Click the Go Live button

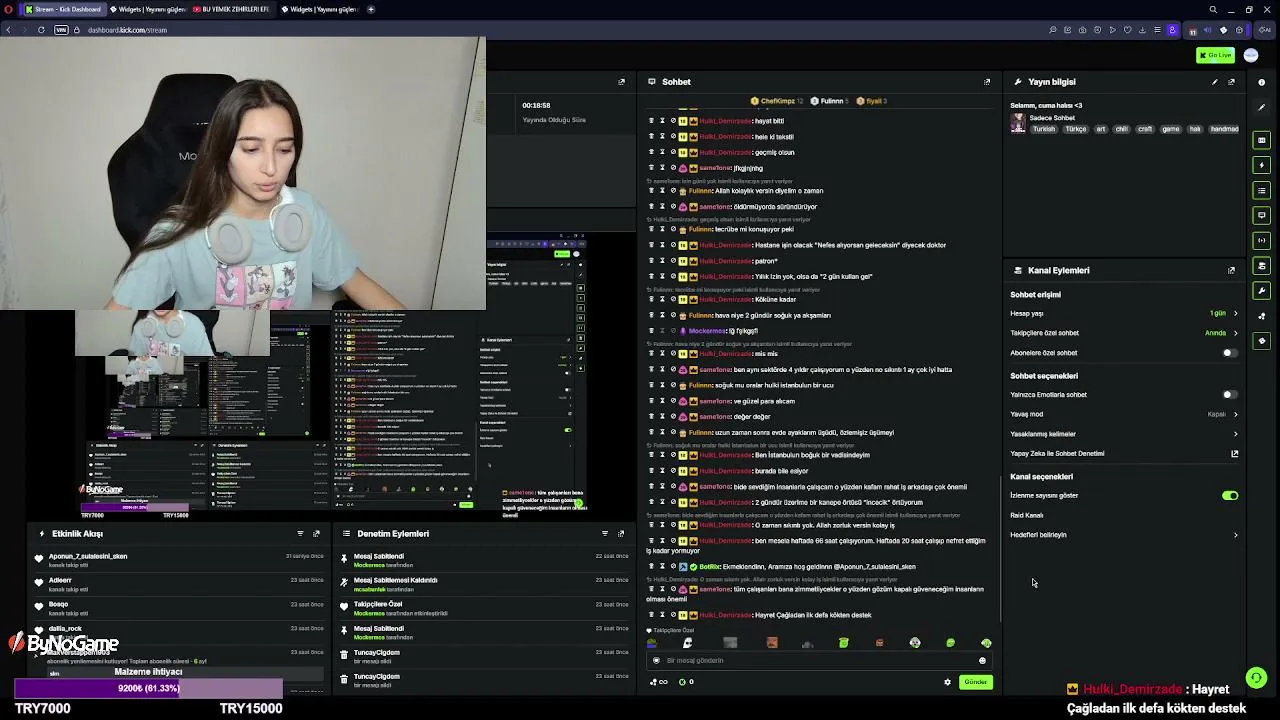[x=1216, y=55]
